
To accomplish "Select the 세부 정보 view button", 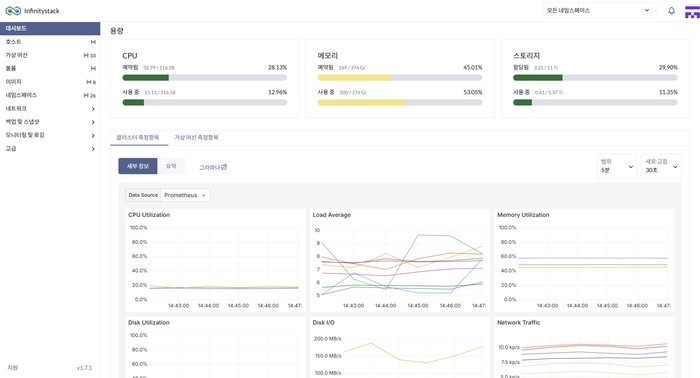I will [138, 166].
